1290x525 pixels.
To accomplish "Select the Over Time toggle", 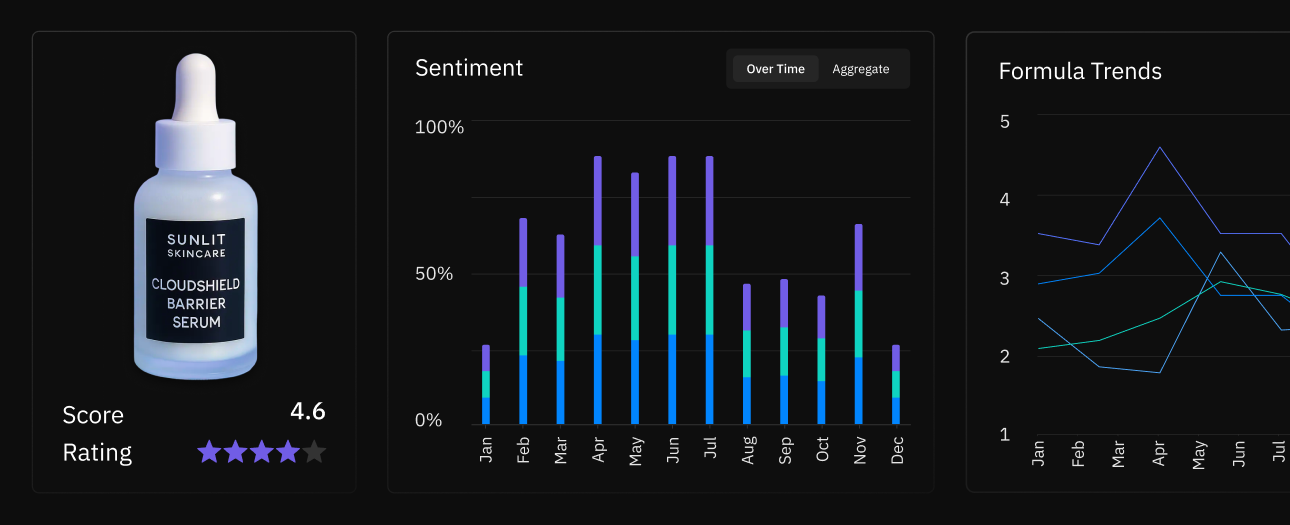I will pyautogui.click(x=775, y=69).
